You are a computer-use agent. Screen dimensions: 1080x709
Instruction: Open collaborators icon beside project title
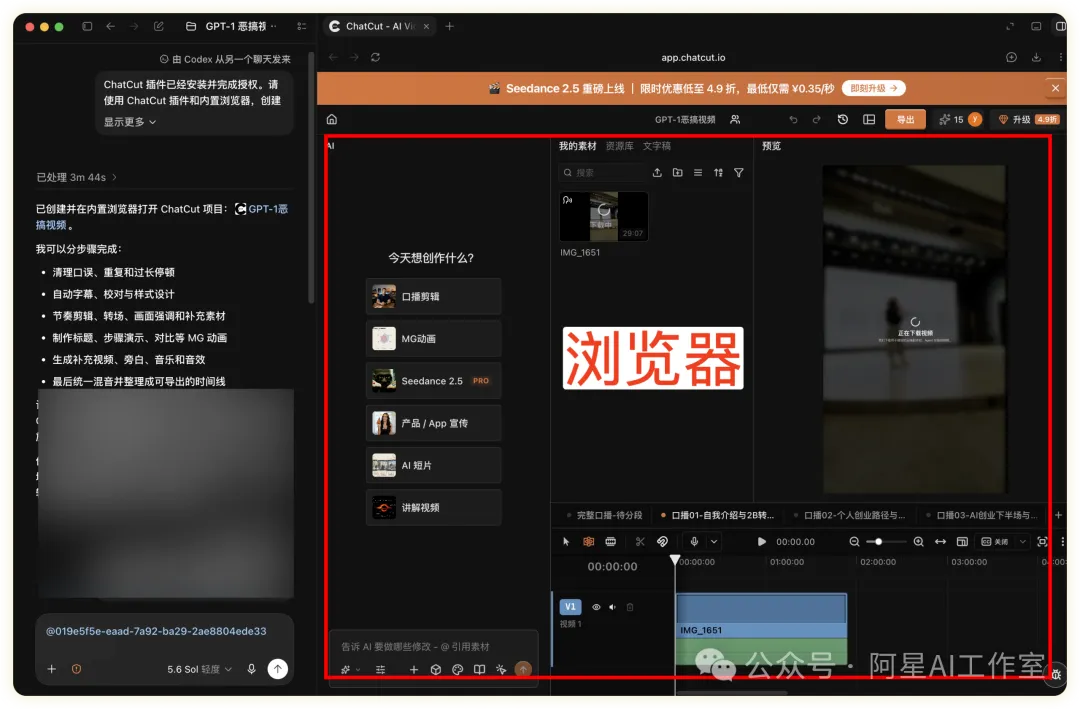point(735,119)
